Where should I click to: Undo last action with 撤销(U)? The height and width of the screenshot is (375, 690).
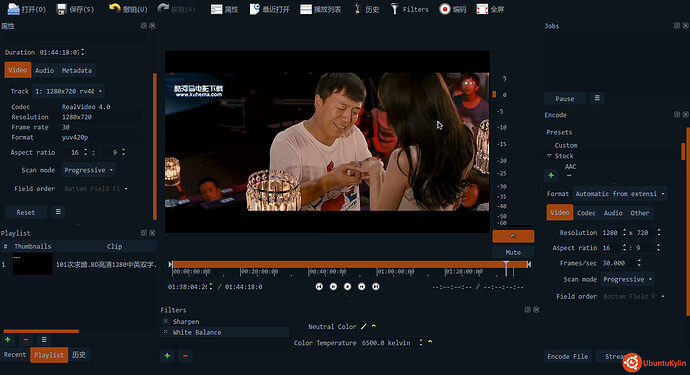128,9
